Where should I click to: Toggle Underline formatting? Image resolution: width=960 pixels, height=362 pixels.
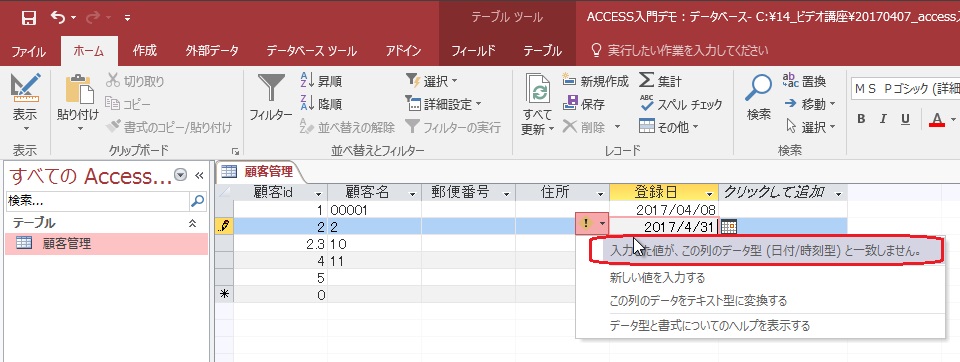(x=906, y=119)
